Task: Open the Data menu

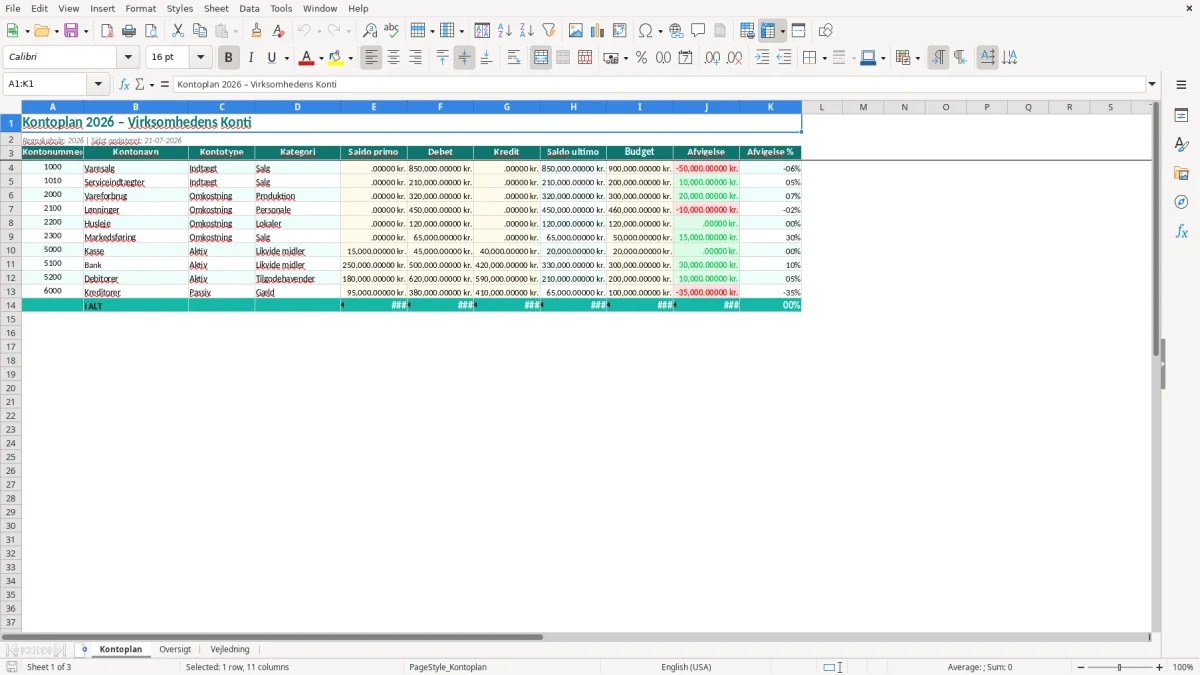Action: tap(249, 8)
